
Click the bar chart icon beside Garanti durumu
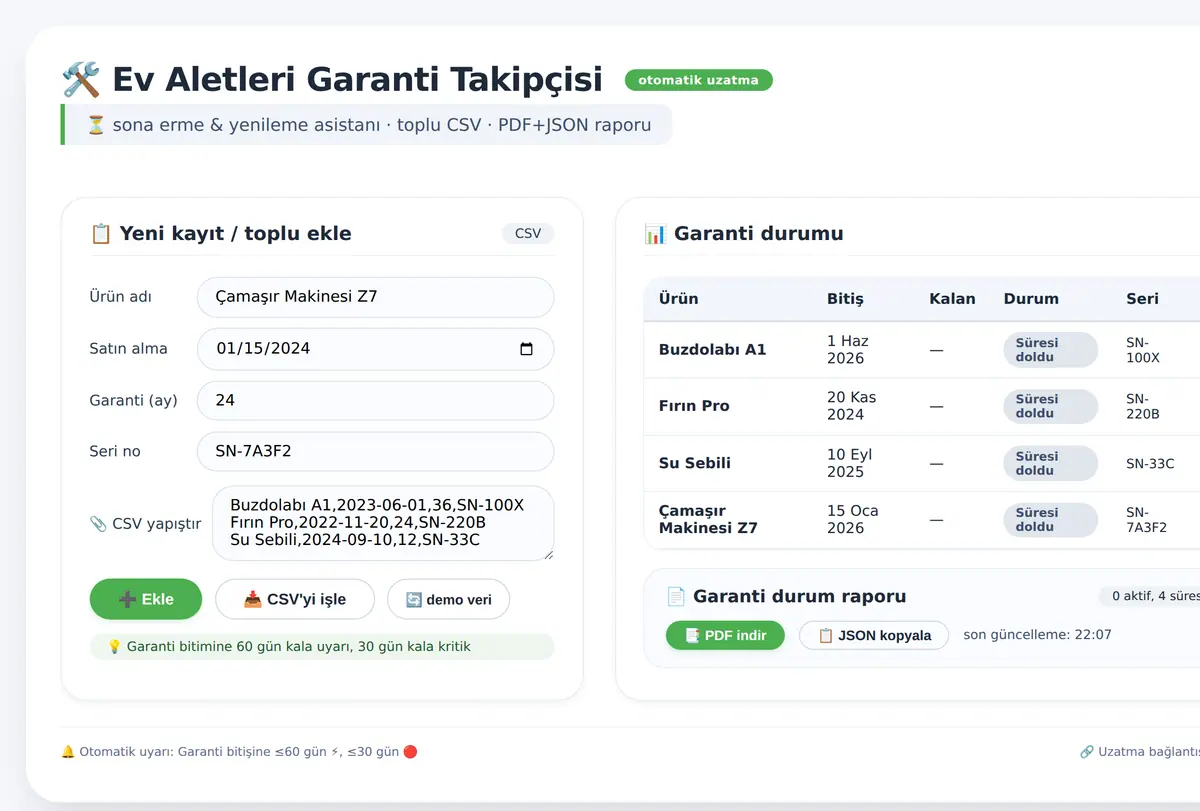pyautogui.click(x=655, y=234)
